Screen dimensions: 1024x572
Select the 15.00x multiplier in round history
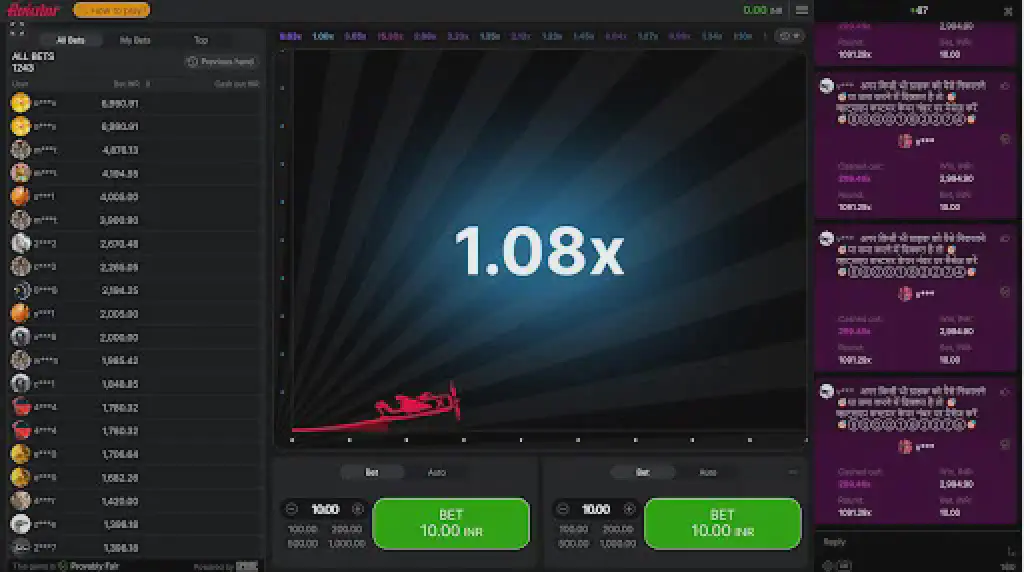pos(390,36)
